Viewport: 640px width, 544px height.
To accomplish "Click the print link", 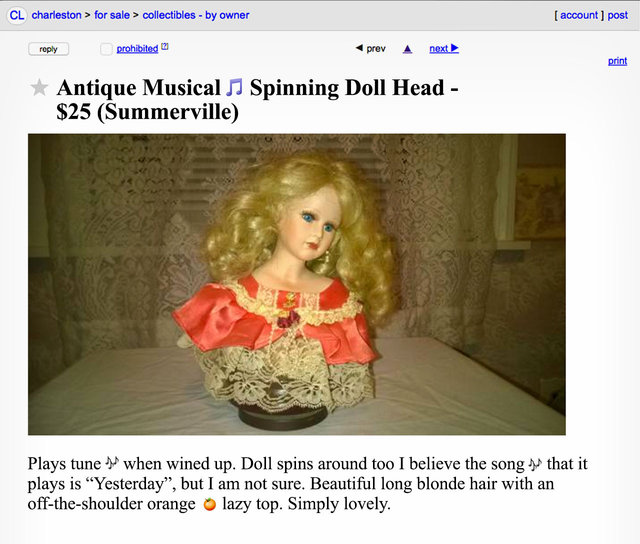I will coord(618,61).
